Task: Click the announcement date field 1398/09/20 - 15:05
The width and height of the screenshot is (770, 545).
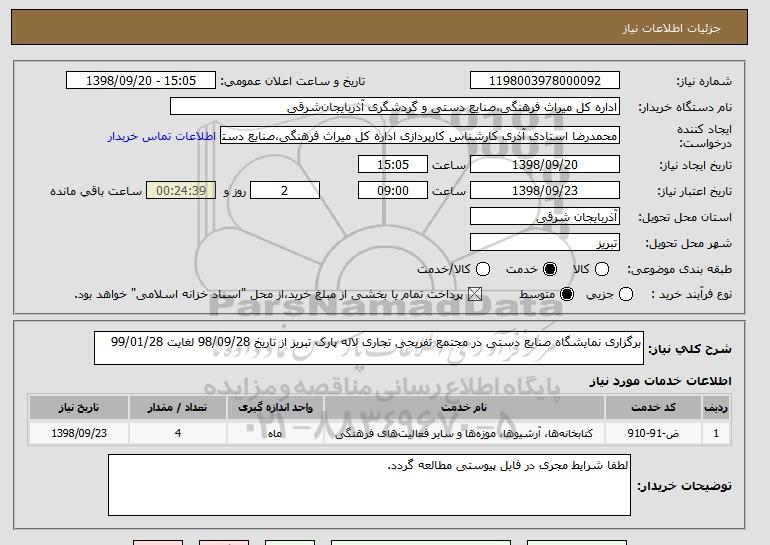Action: [x=141, y=81]
